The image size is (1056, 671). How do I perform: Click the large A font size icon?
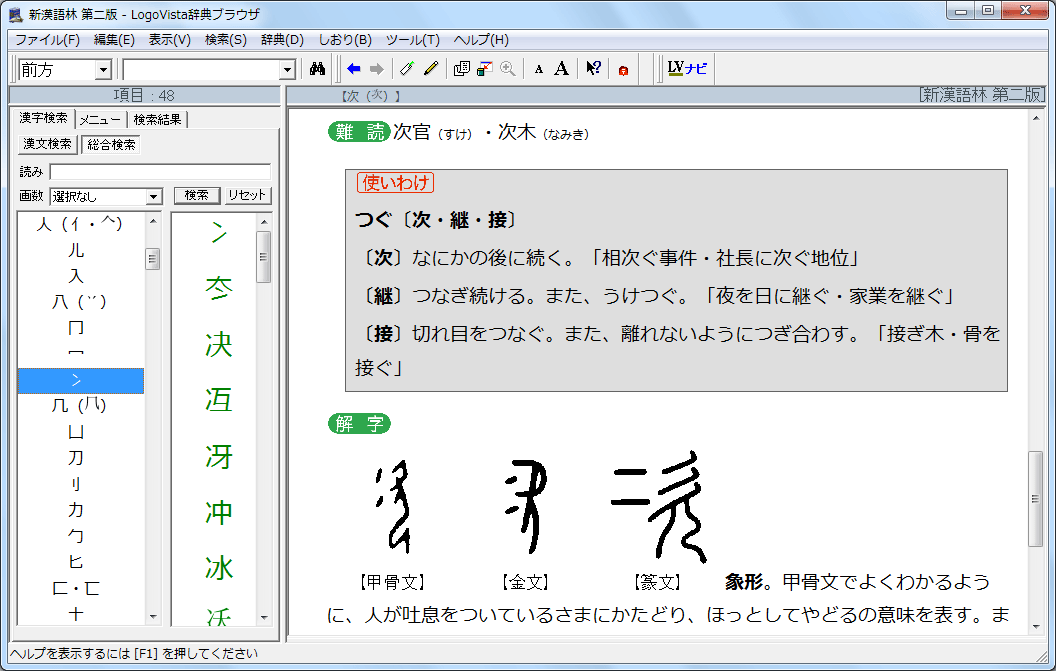click(562, 69)
